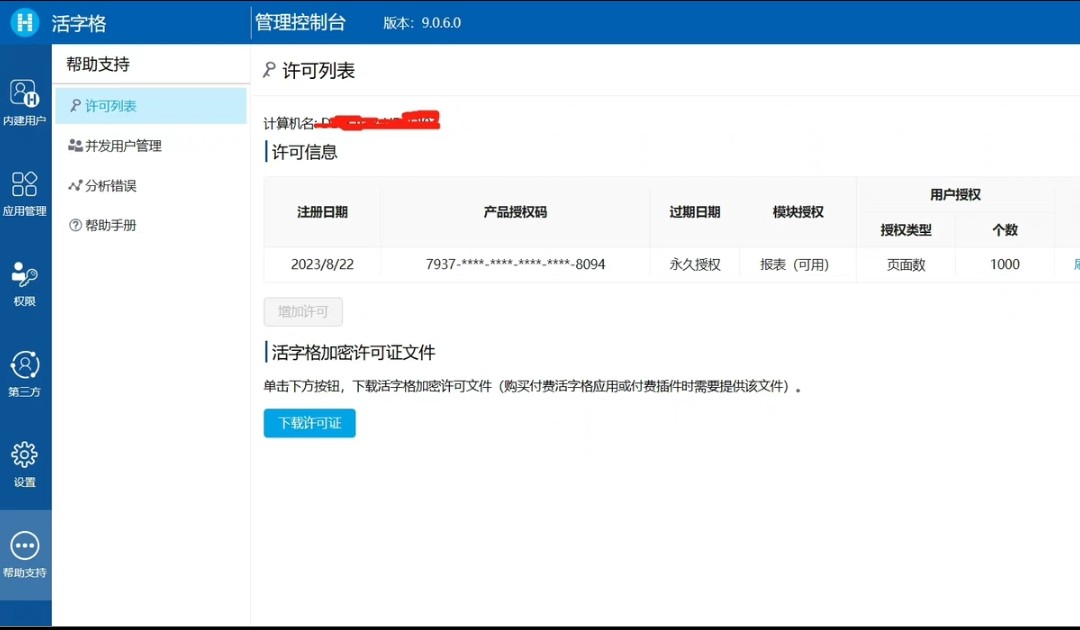Open the 内建用户 sidebar section
Image resolution: width=1080 pixels, height=630 pixels.
pyautogui.click(x=25, y=102)
